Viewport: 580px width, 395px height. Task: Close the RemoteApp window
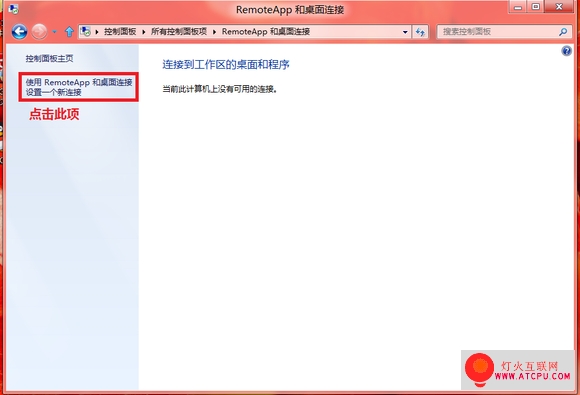pos(559,7)
